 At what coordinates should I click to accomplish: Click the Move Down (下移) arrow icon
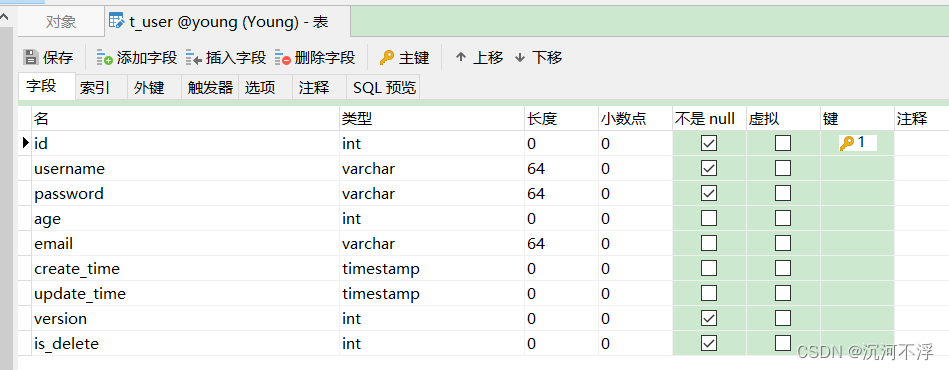[x=520, y=58]
